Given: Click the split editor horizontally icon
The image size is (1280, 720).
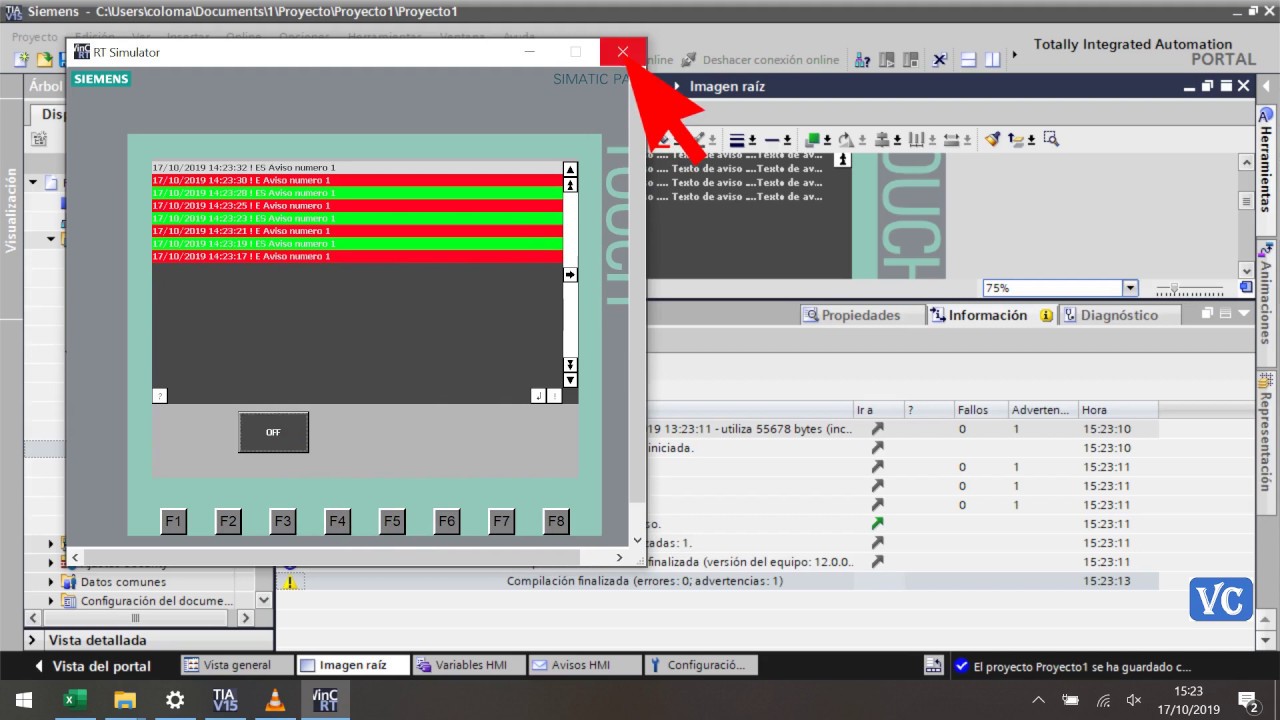Looking at the screenshot, I should tap(968, 60).
